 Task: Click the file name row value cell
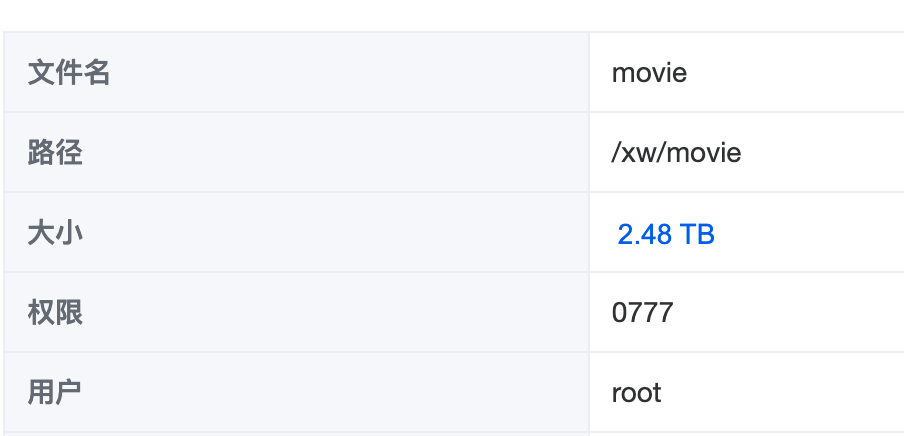coord(747,72)
